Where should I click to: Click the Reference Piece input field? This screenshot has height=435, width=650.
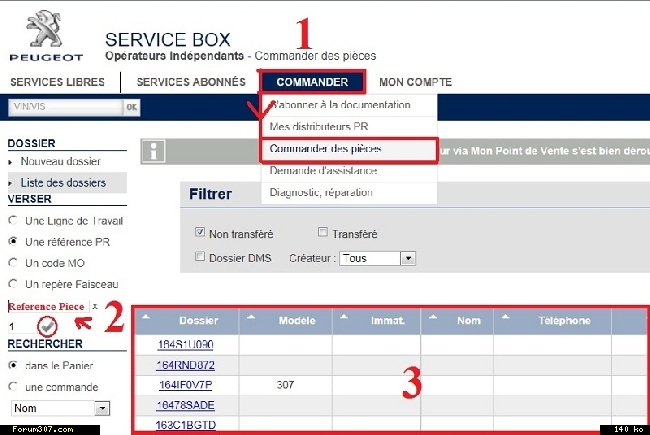coord(49,306)
